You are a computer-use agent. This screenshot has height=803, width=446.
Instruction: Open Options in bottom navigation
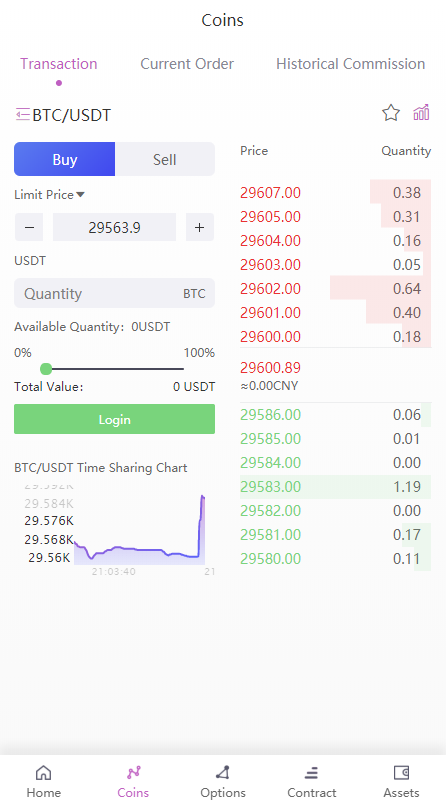pyautogui.click(x=223, y=781)
